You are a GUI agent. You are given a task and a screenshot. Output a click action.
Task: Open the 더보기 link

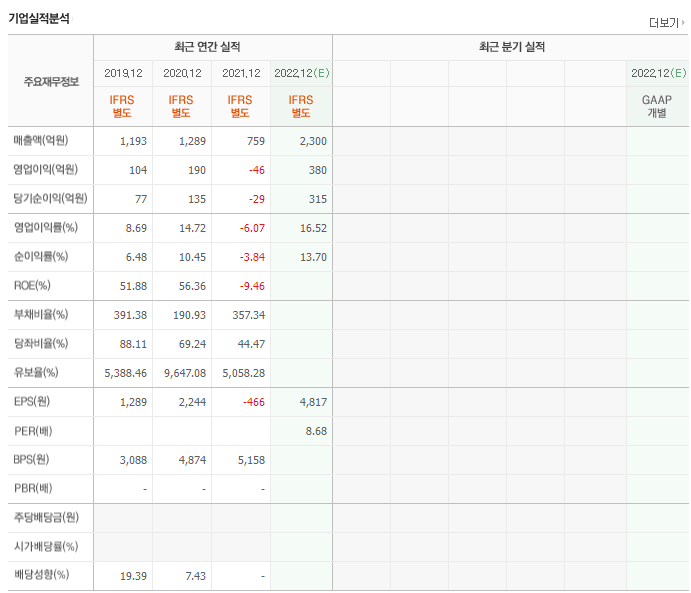664,22
